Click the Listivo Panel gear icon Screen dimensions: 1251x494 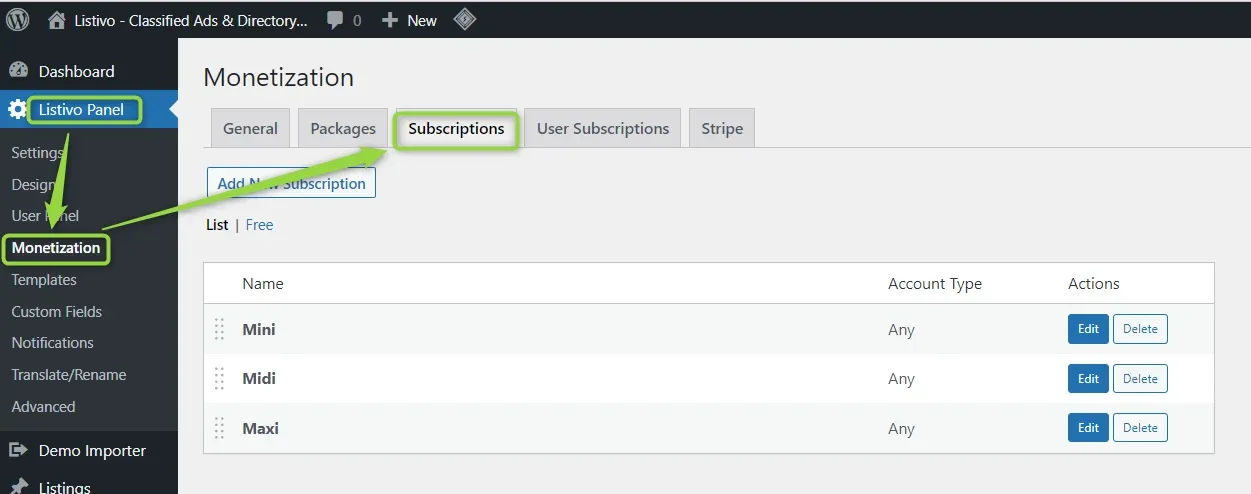18,110
